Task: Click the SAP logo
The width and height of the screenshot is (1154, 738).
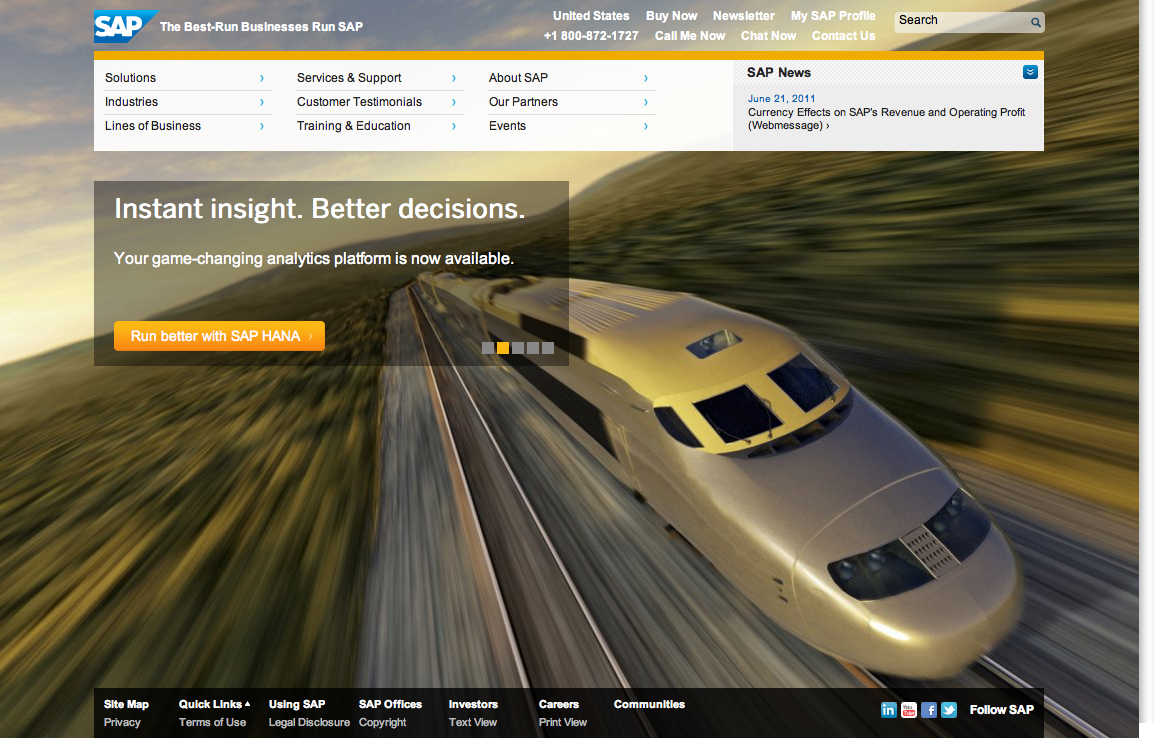Action: tap(125, 26)
